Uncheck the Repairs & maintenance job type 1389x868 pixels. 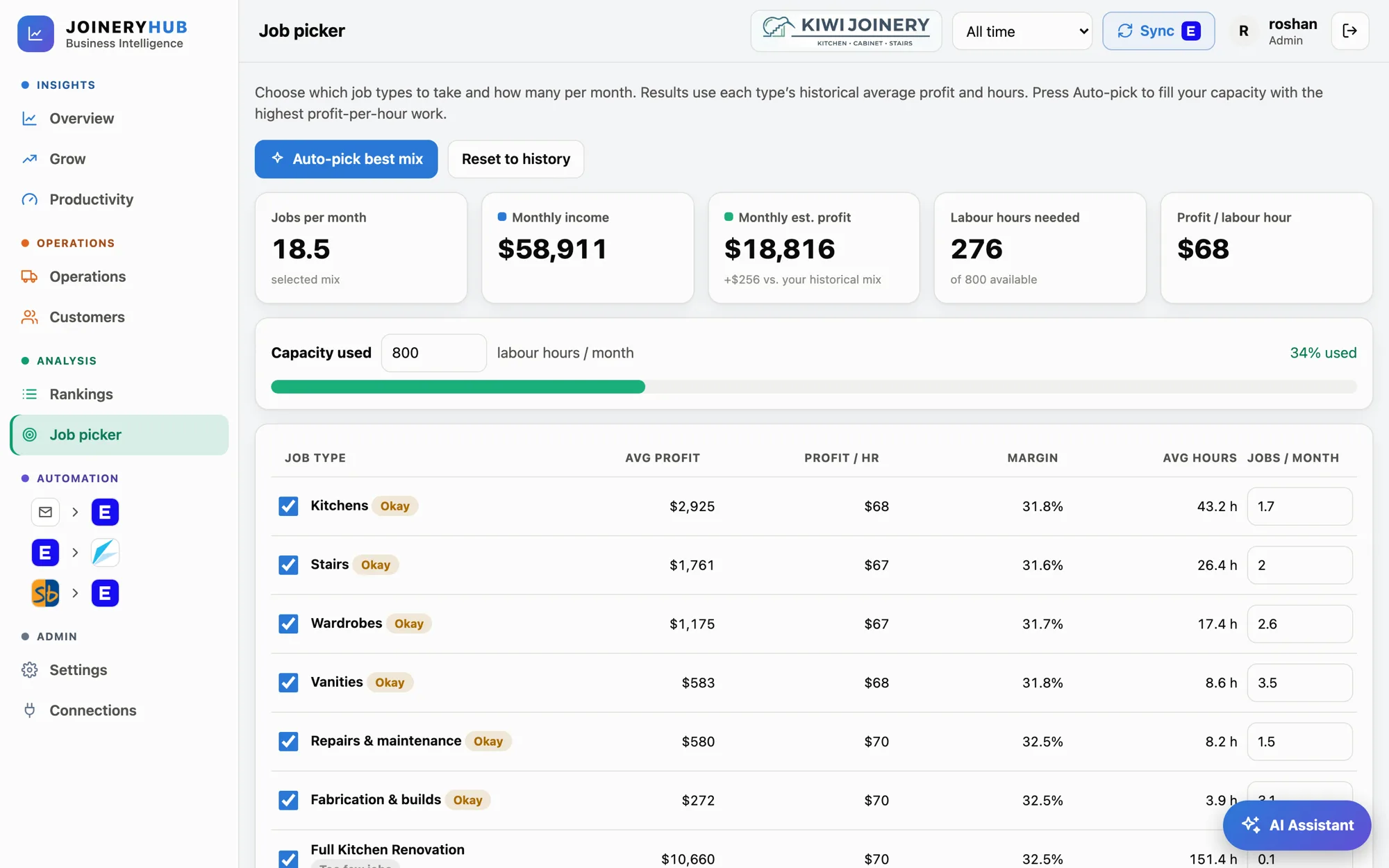tap(288, 742)
